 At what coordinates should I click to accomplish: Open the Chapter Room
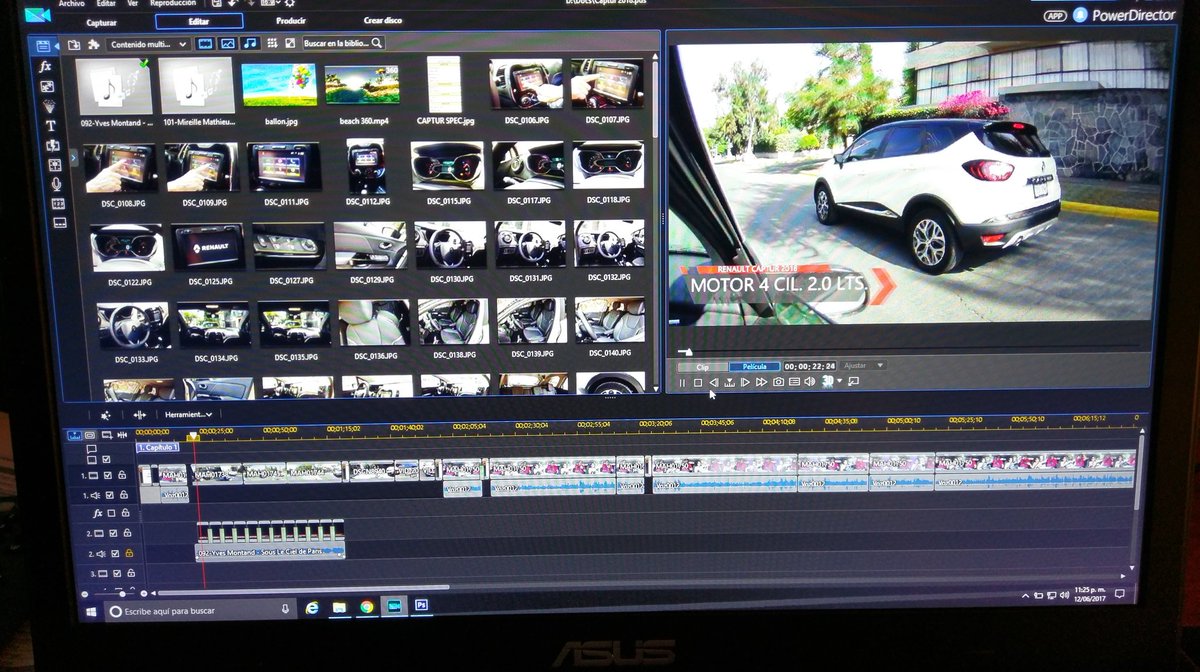click(58, 203)
